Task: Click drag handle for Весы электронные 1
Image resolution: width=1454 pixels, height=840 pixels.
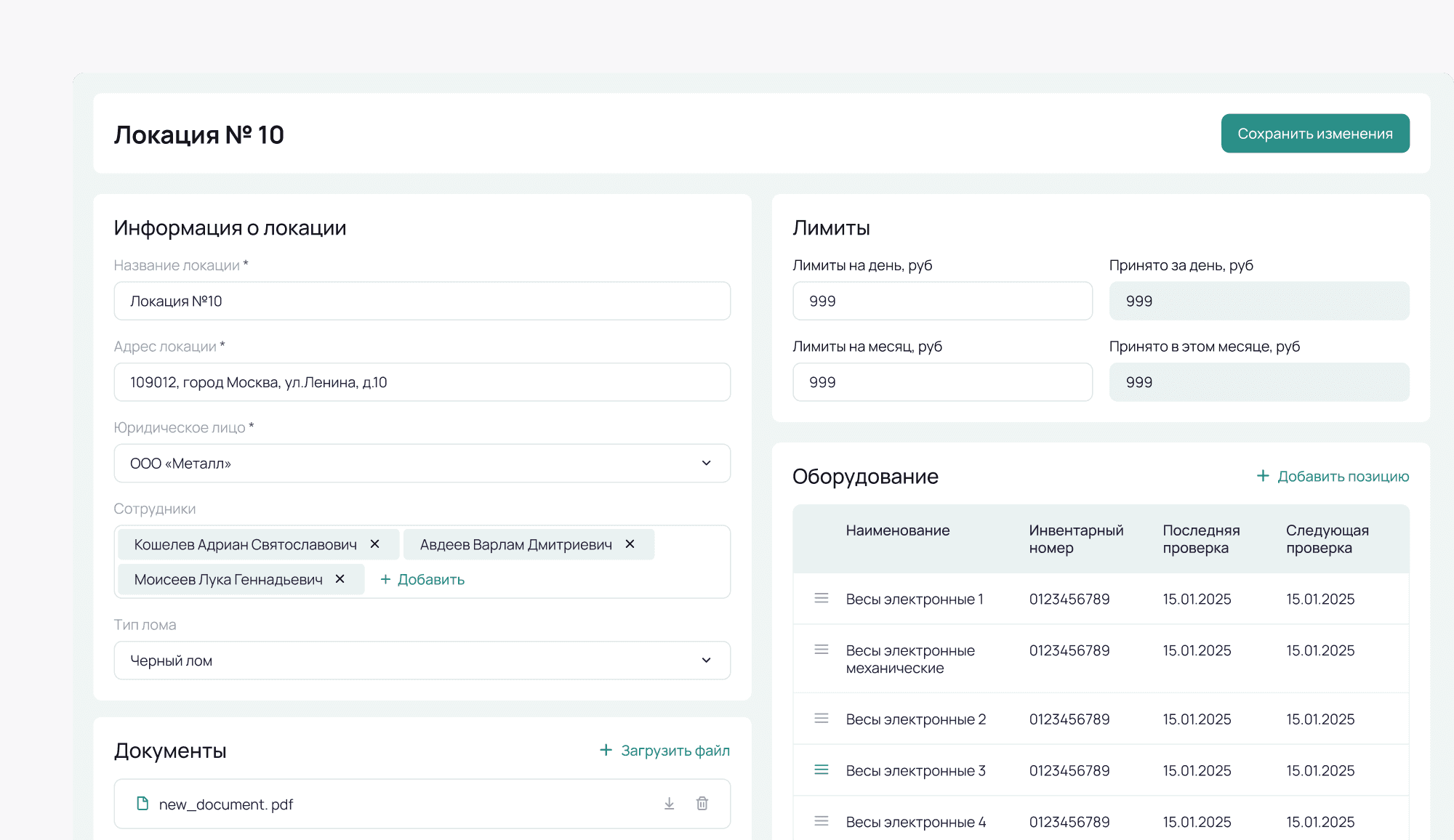Action: 822,598
